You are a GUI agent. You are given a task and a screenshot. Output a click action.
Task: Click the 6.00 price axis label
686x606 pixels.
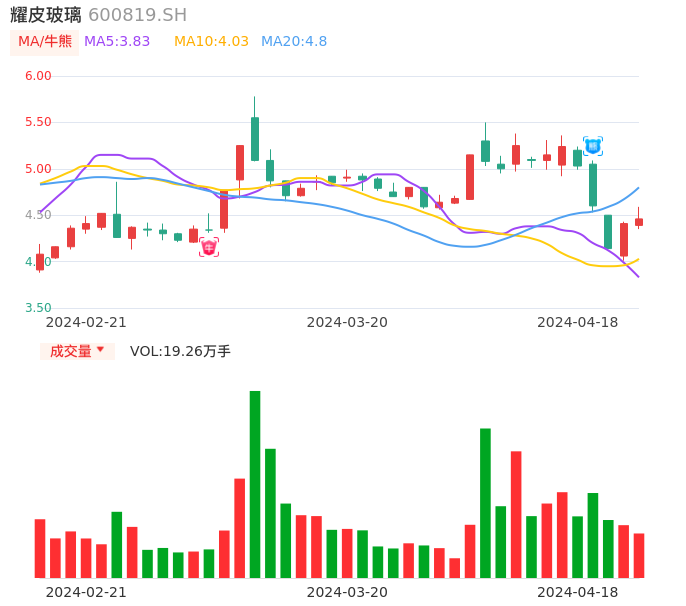tap(38, 76)
